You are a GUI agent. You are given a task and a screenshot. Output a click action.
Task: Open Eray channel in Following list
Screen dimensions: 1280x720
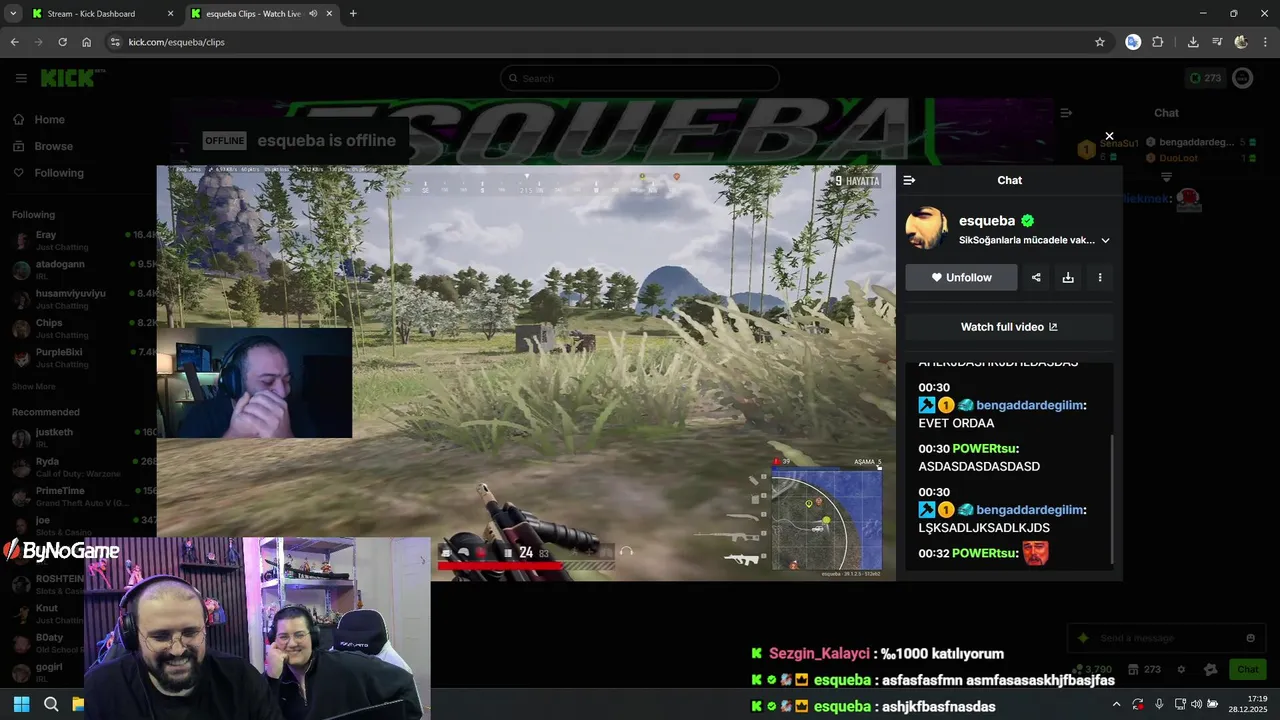(x=84, y=239)
